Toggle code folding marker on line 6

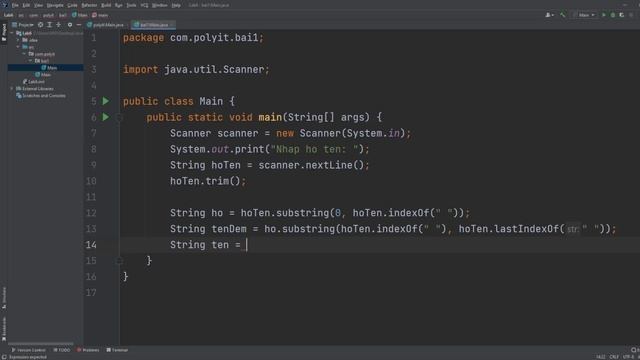pyautogui.click(x=119, y=118)
